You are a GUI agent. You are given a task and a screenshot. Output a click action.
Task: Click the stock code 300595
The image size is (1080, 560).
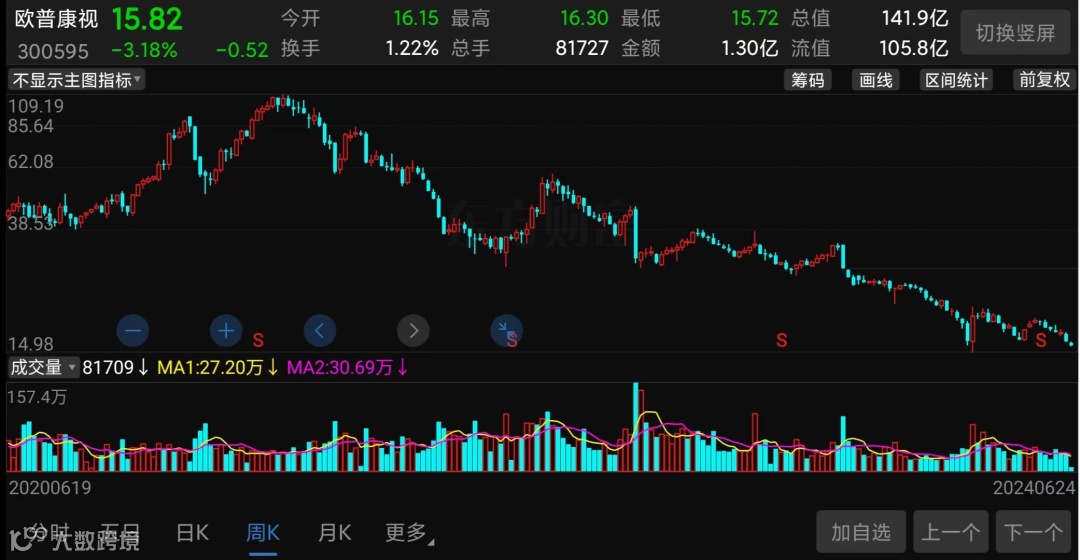pos(53,51)
